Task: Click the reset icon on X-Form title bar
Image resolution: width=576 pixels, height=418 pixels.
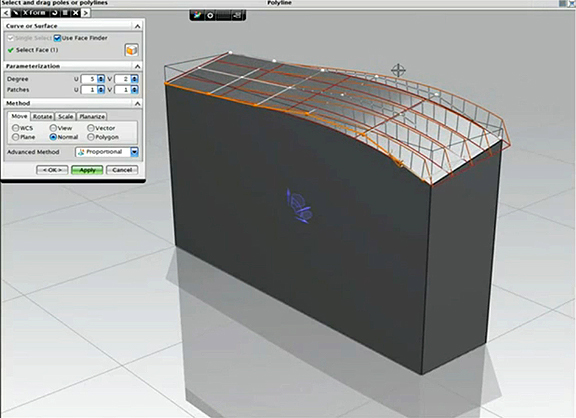Action: pyautogui.click(x=55, y=13)
